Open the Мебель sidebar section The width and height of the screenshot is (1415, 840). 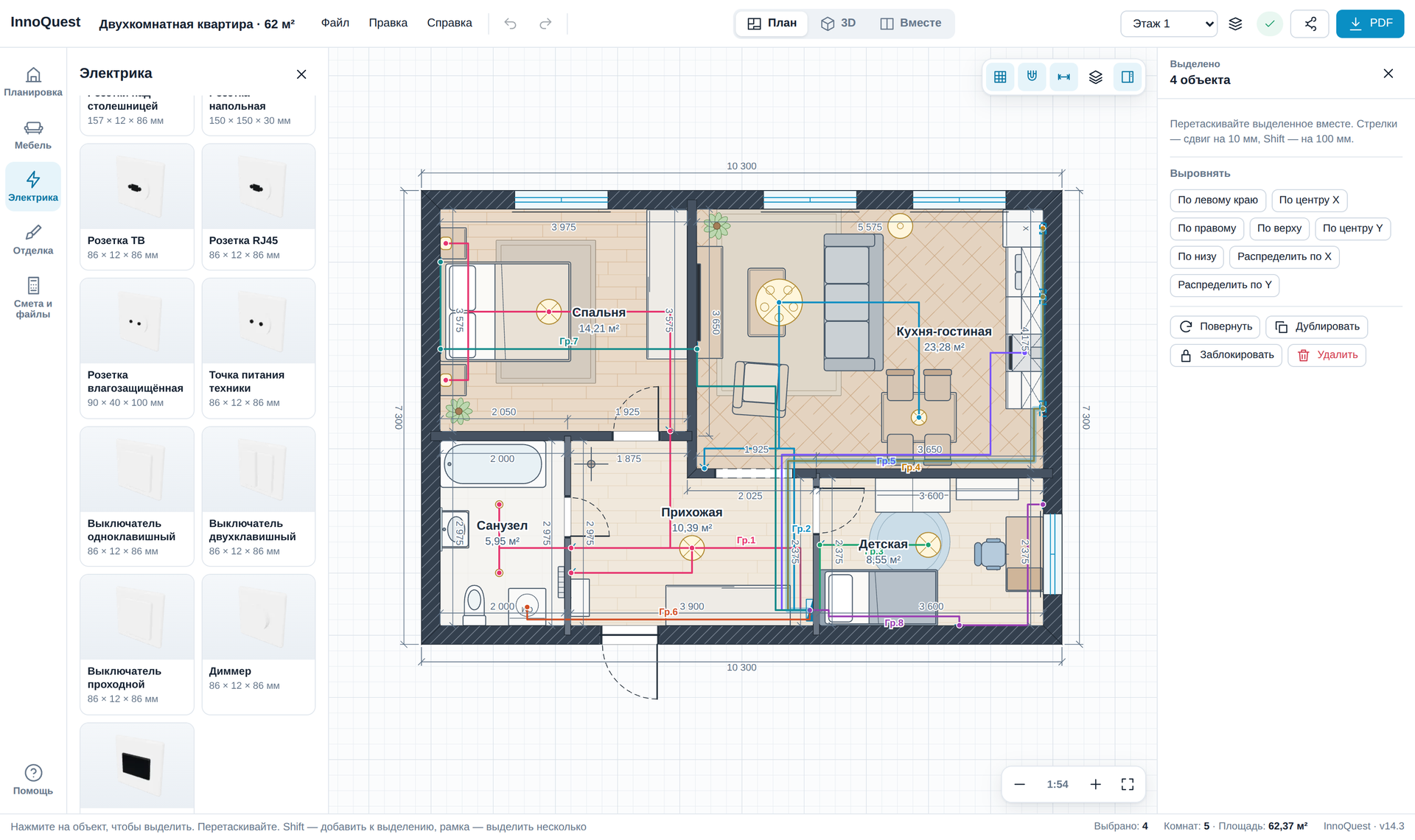33,135
